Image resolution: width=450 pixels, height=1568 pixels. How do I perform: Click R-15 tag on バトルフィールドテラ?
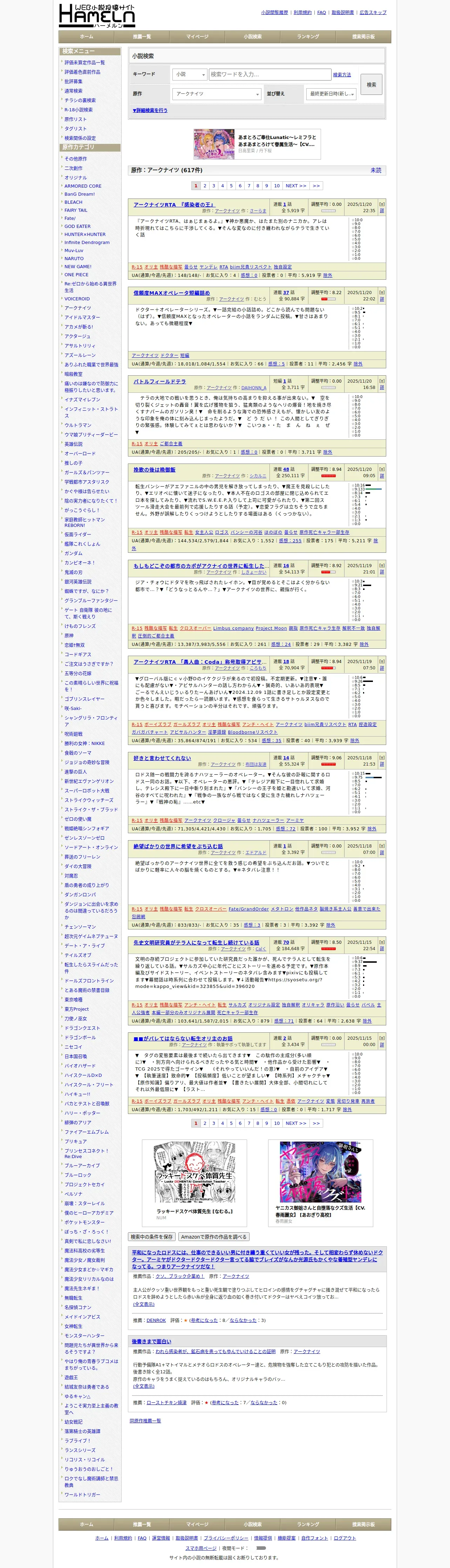137,444
